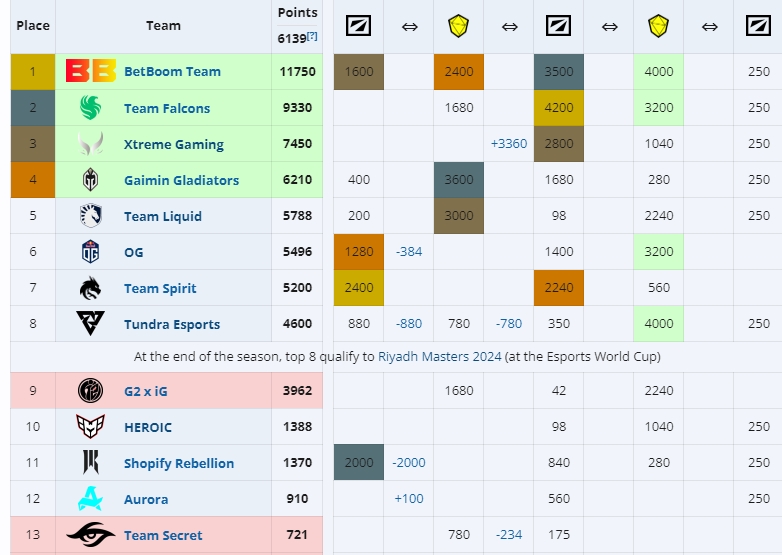Image resolution: width=782 pixels, height=555 pixels.
Task: Click the first DreamLeague tournament header icon
Action: click(x=358, y=26)
